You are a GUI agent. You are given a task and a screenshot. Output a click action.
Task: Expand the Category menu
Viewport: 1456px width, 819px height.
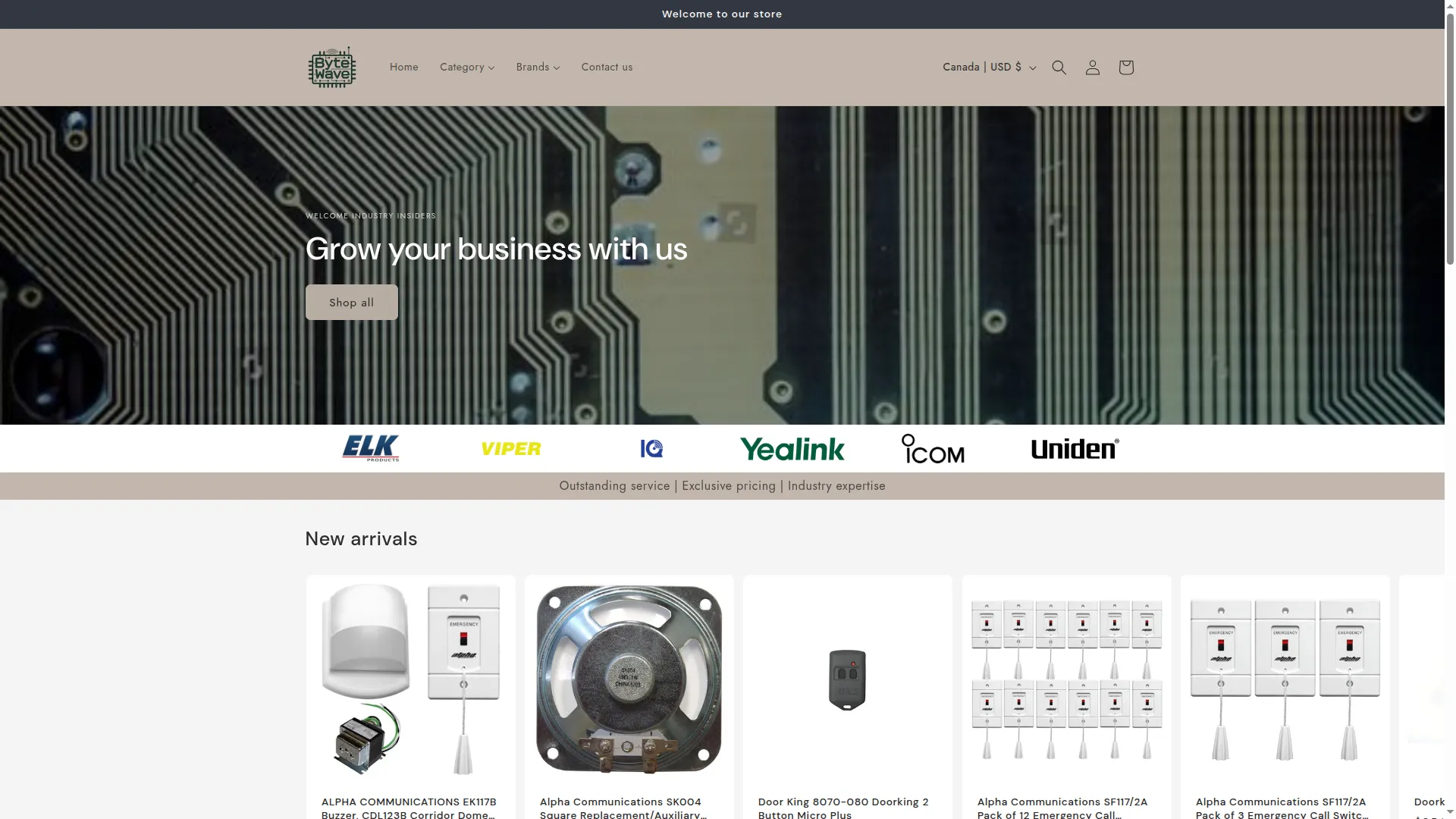467,67
